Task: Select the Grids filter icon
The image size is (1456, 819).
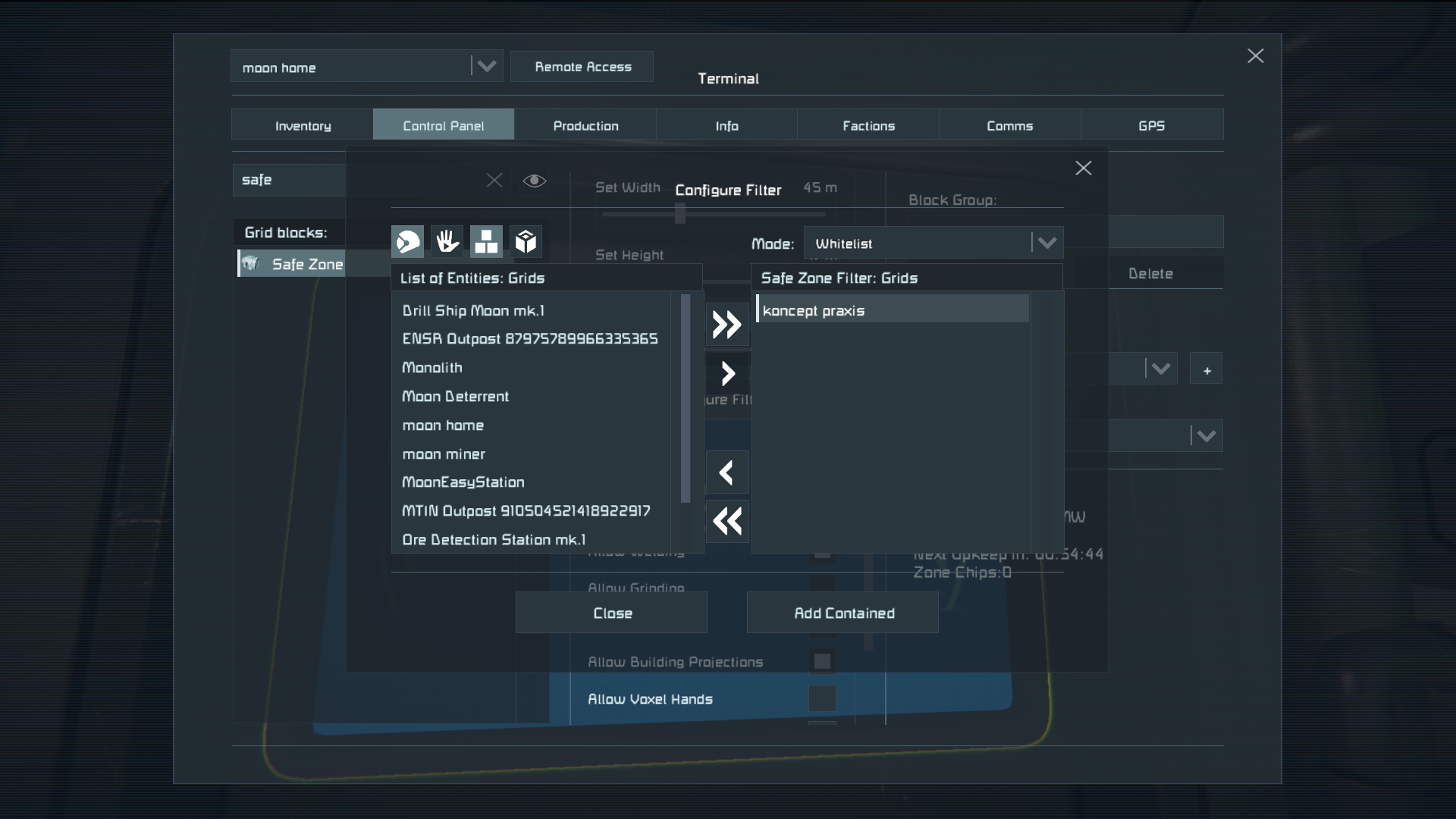Action: 486,242
